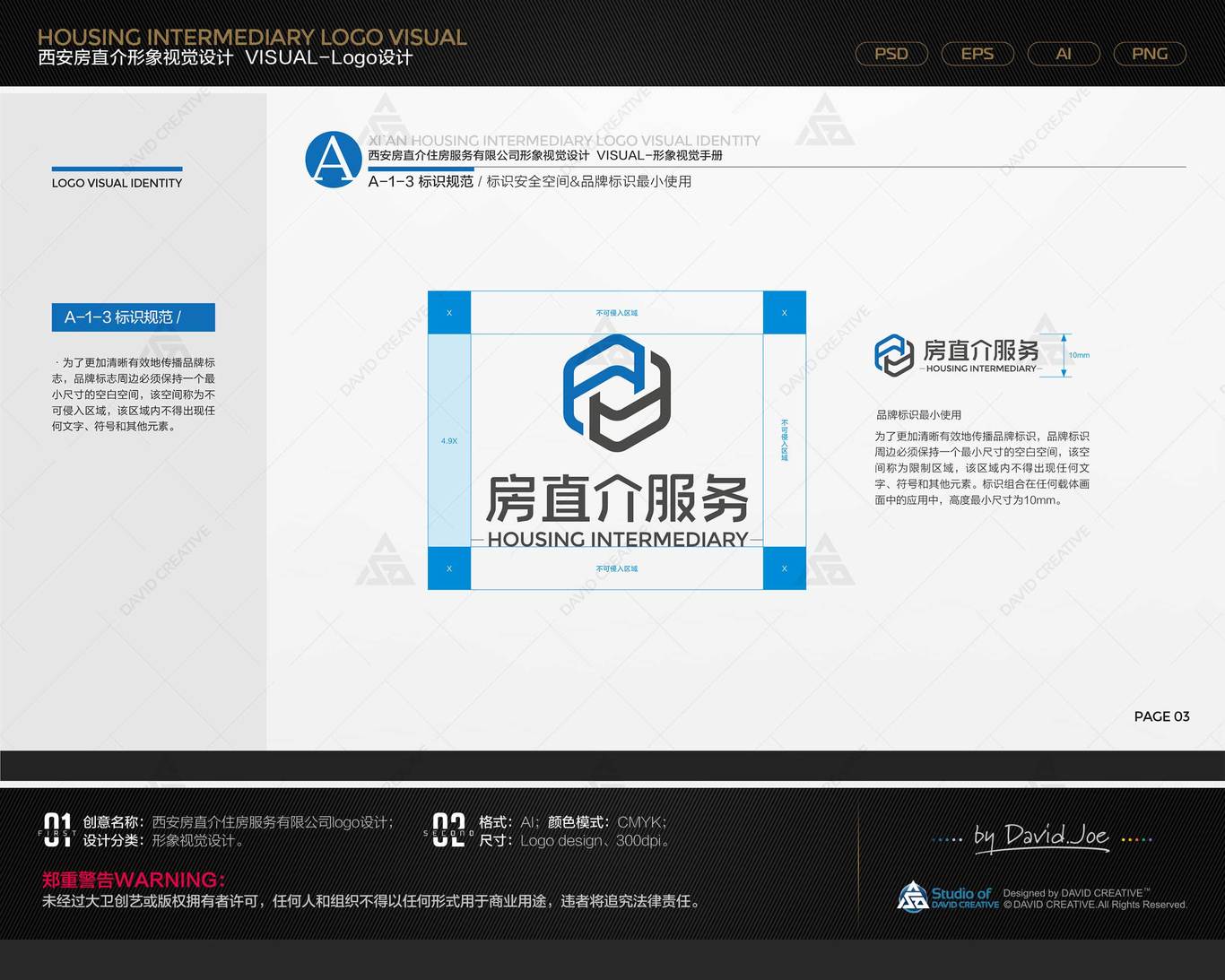
Task: Click the 颜色模式: CMYK text
Action: tap(607, 822)
